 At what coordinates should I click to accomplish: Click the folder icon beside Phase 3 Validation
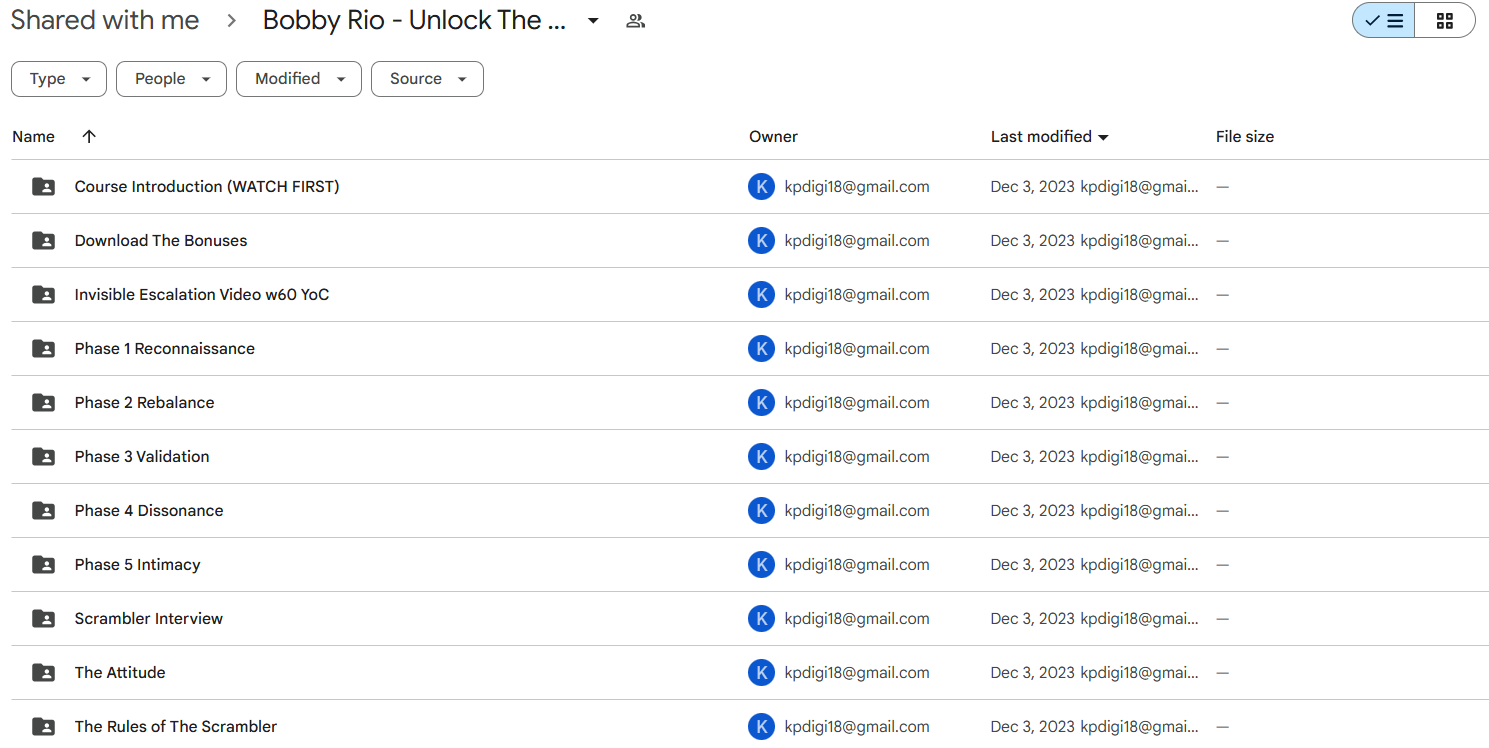[x=43, y=457]
